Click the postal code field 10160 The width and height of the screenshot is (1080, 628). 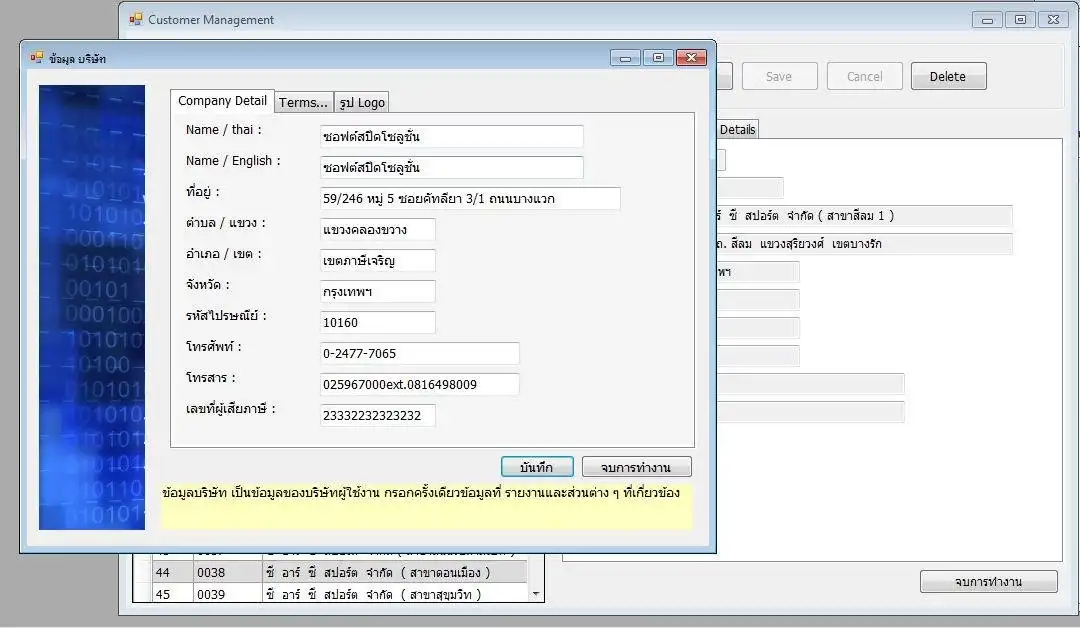coord(377,322)
